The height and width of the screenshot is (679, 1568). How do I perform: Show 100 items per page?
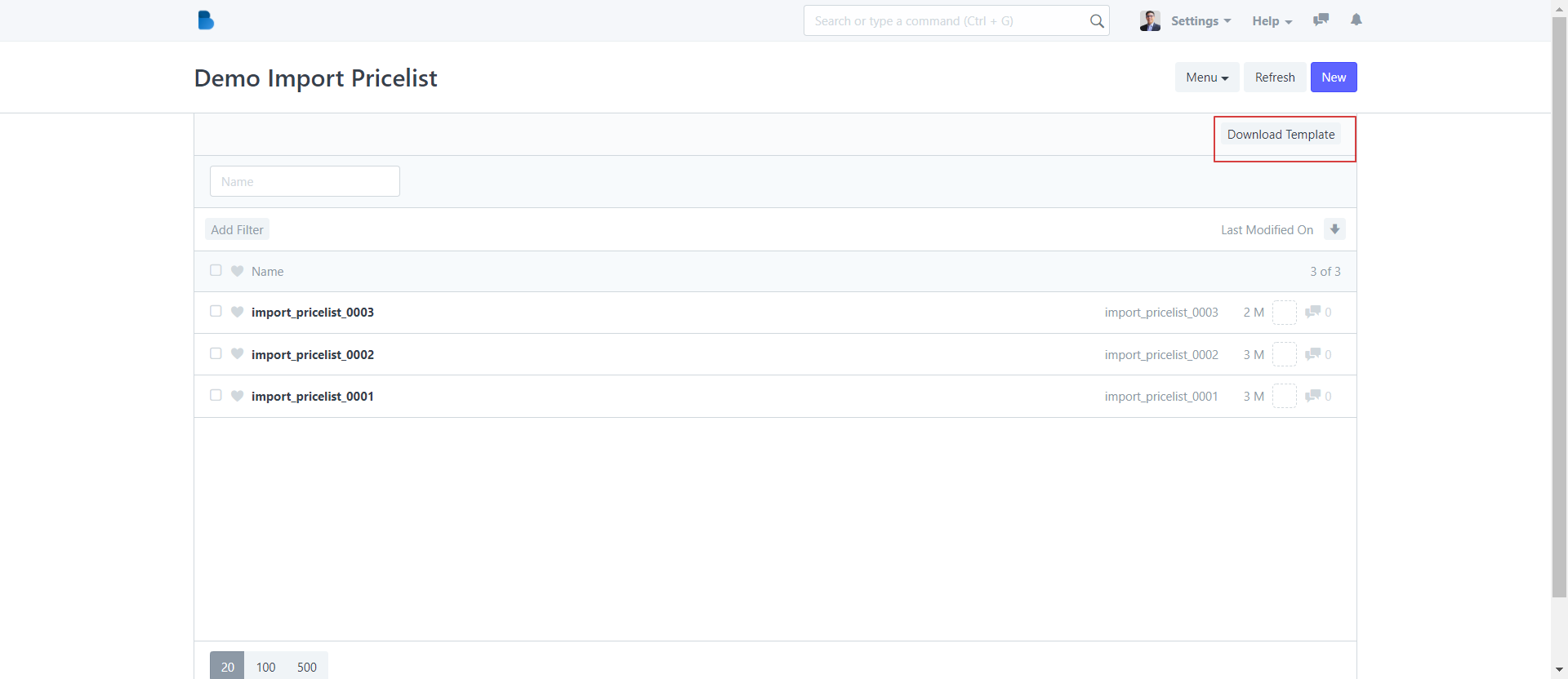(265, 667)
